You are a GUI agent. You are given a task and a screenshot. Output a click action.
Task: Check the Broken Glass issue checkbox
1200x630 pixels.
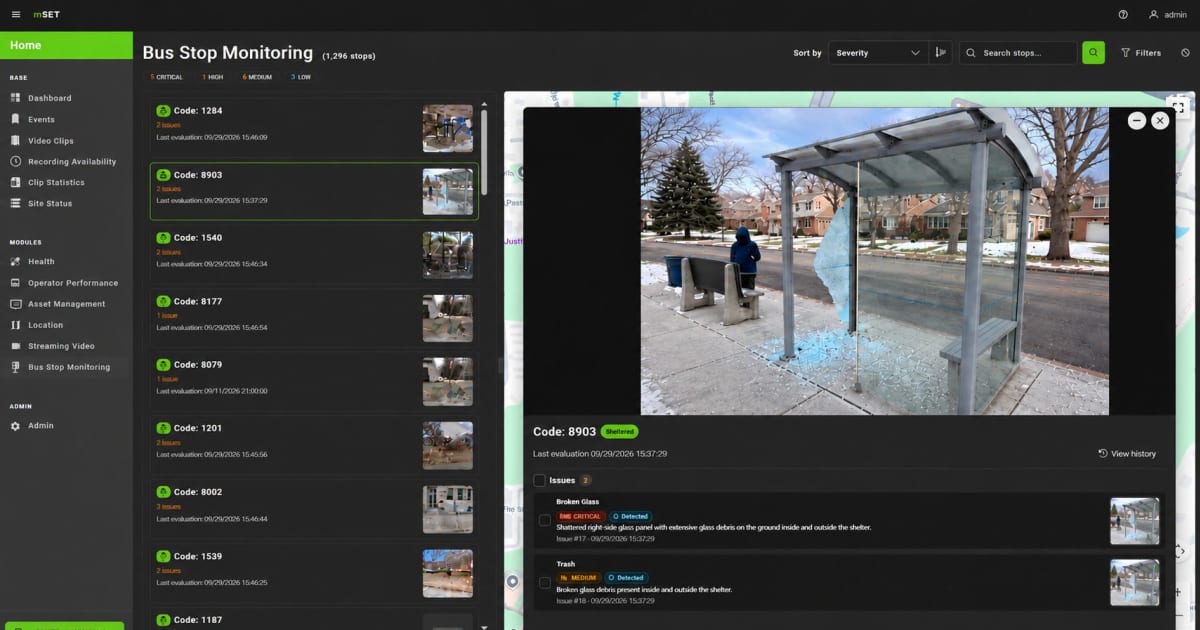(x=545, y=520)
